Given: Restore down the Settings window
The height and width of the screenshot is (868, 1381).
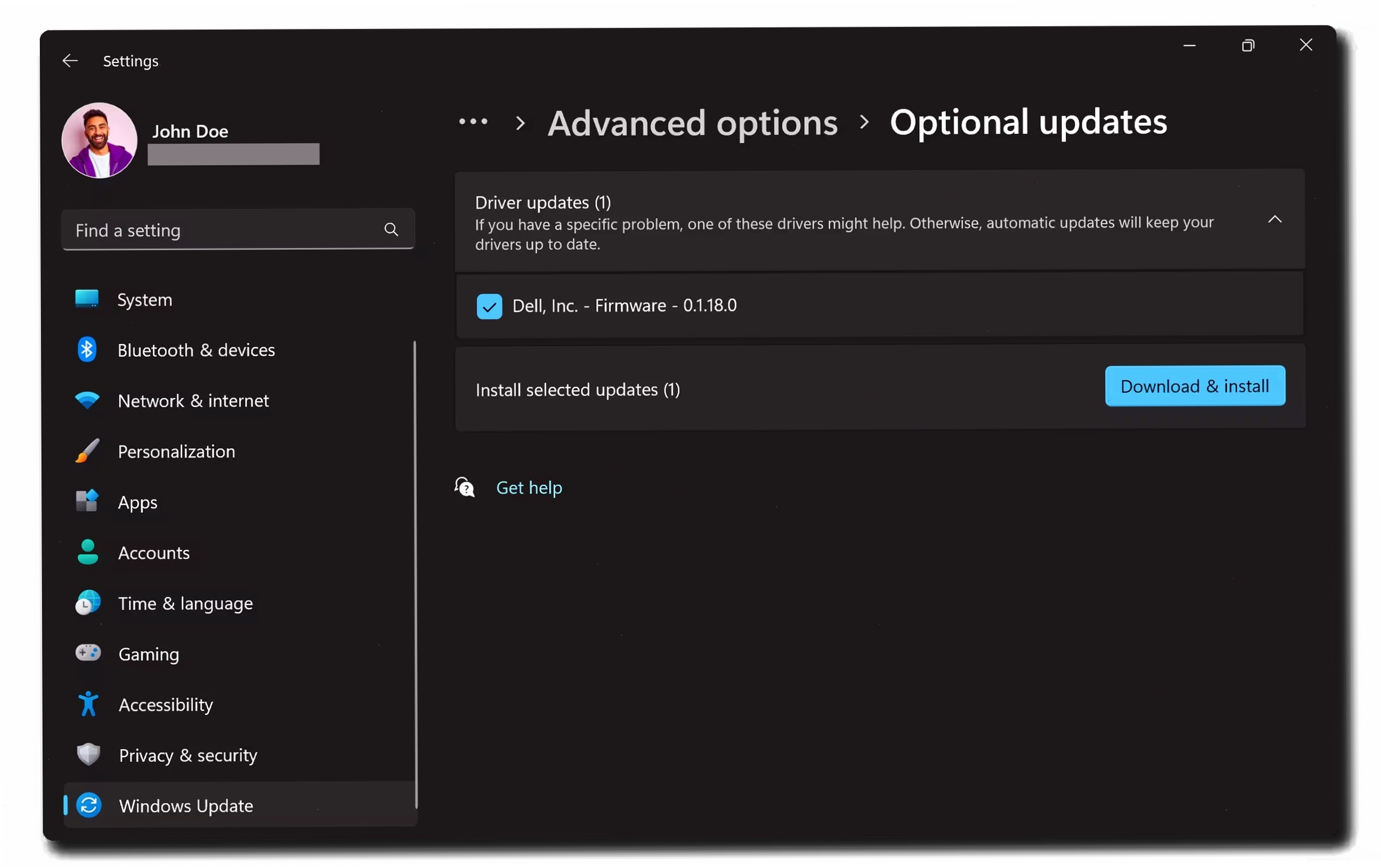Looking at the screenshot, I should tap(1248, 45).
